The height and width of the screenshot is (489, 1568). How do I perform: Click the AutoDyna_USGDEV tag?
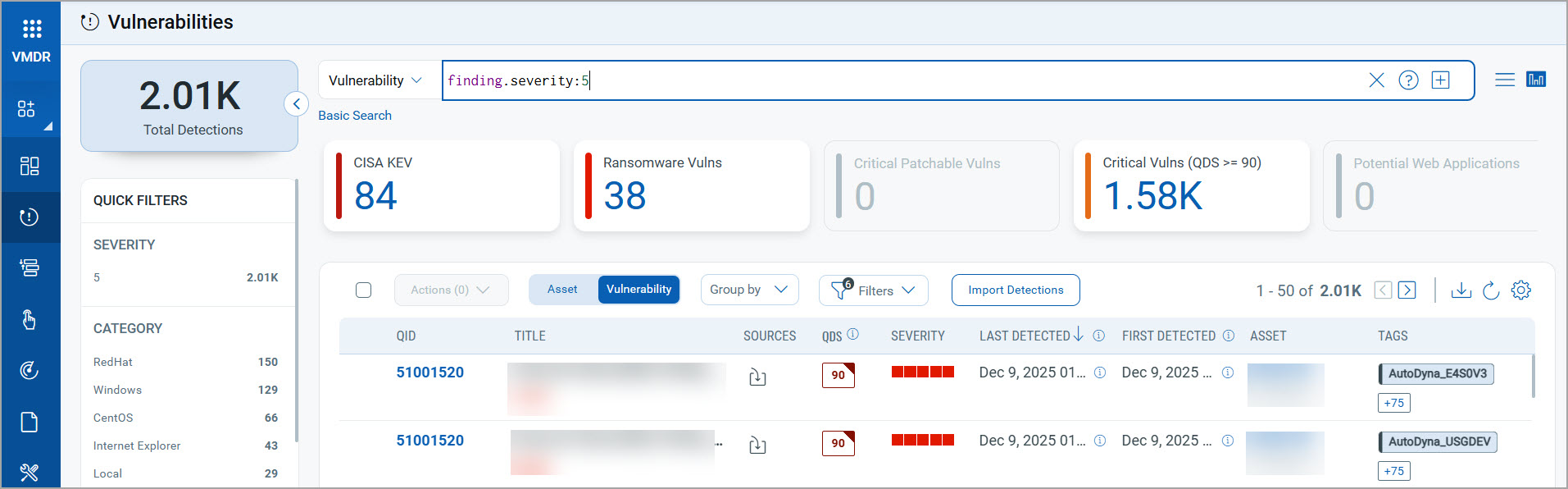click(x=1438, y=441)
